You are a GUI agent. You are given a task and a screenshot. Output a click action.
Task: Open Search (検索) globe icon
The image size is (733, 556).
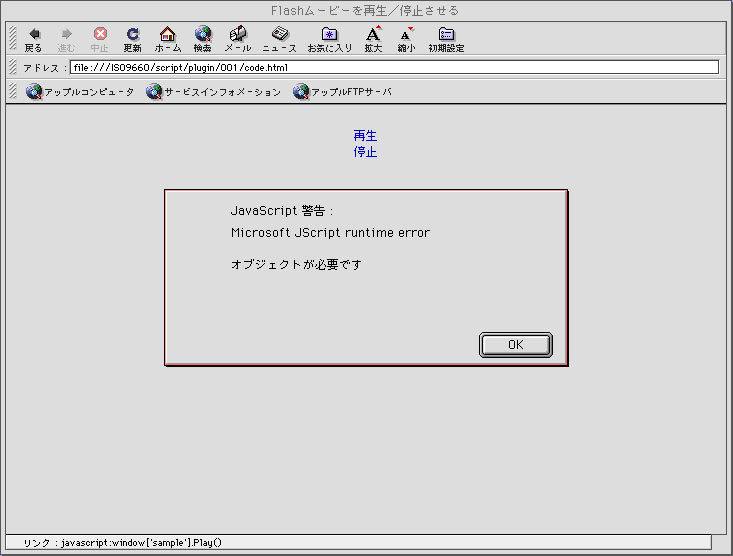coord(202,39)
